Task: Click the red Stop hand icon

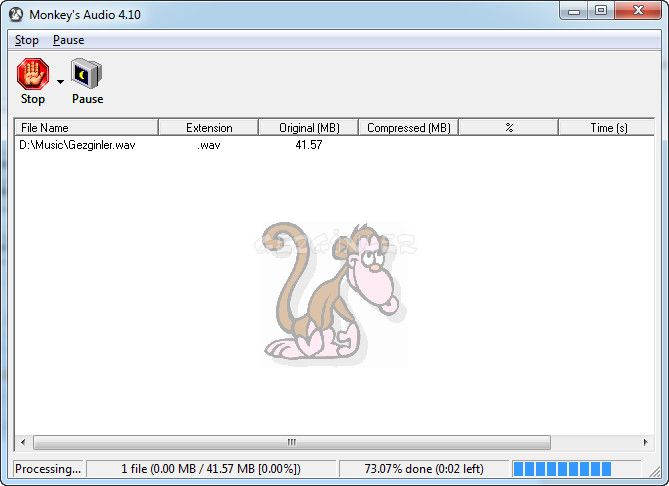Action: pos(33,74)
